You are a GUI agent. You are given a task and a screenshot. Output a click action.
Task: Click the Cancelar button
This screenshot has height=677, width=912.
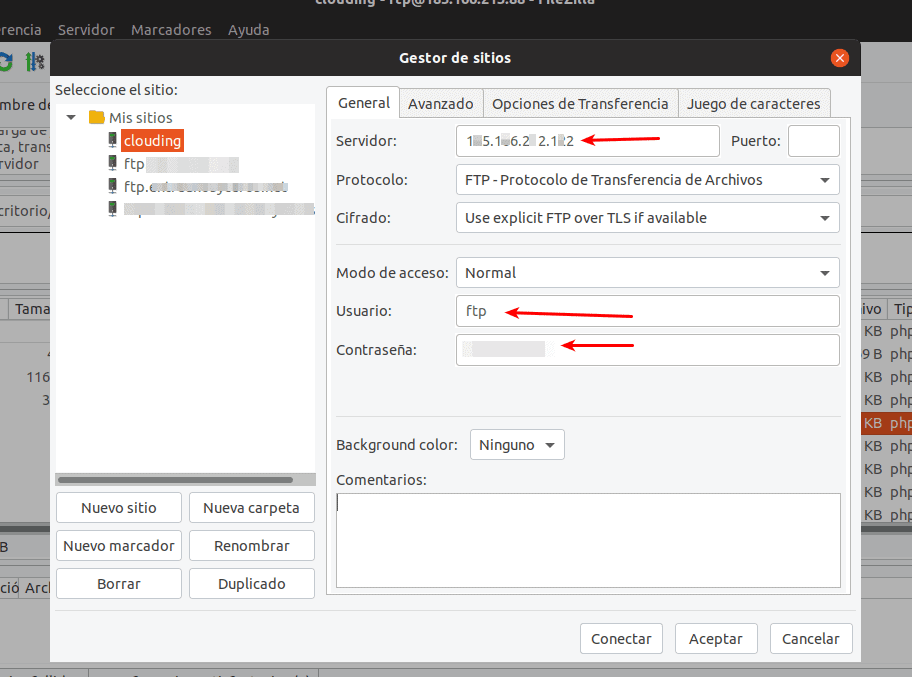811,639
